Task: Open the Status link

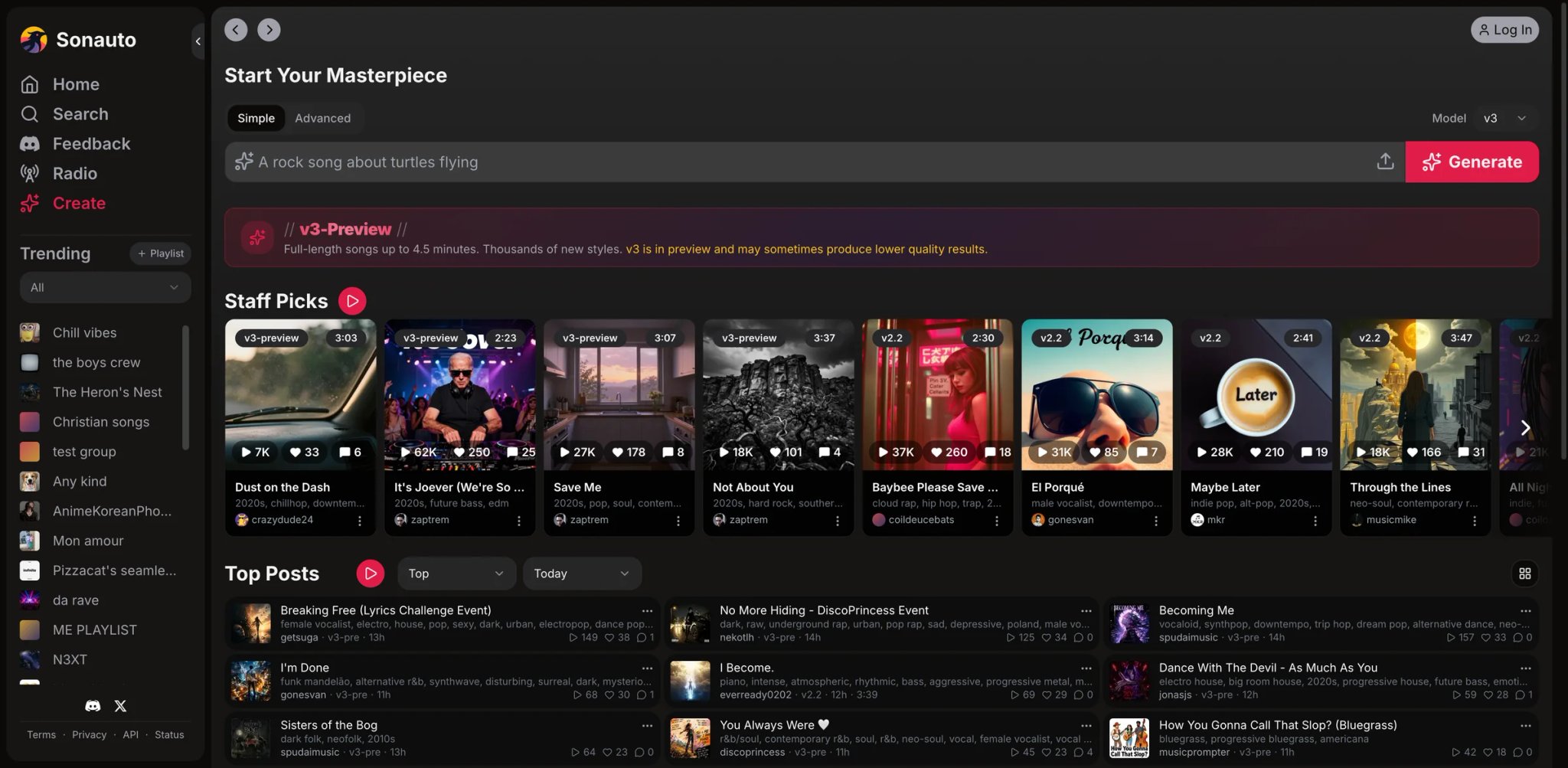Action: [x=169, y=735]
